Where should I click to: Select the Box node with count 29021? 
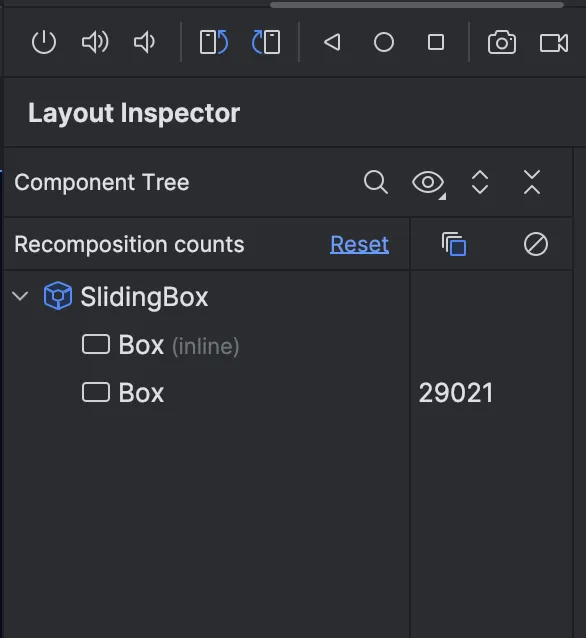(123, 393)
